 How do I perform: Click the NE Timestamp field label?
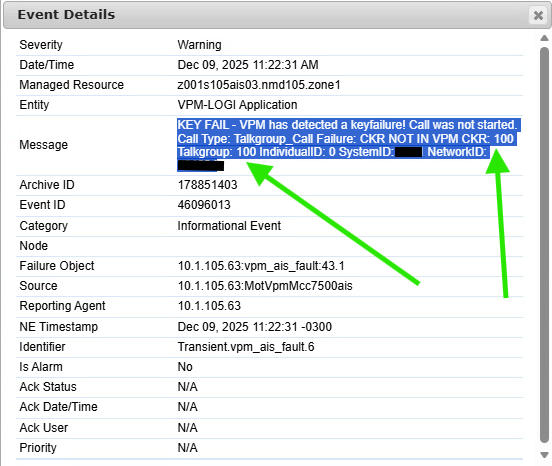click(x=58, y=327)
